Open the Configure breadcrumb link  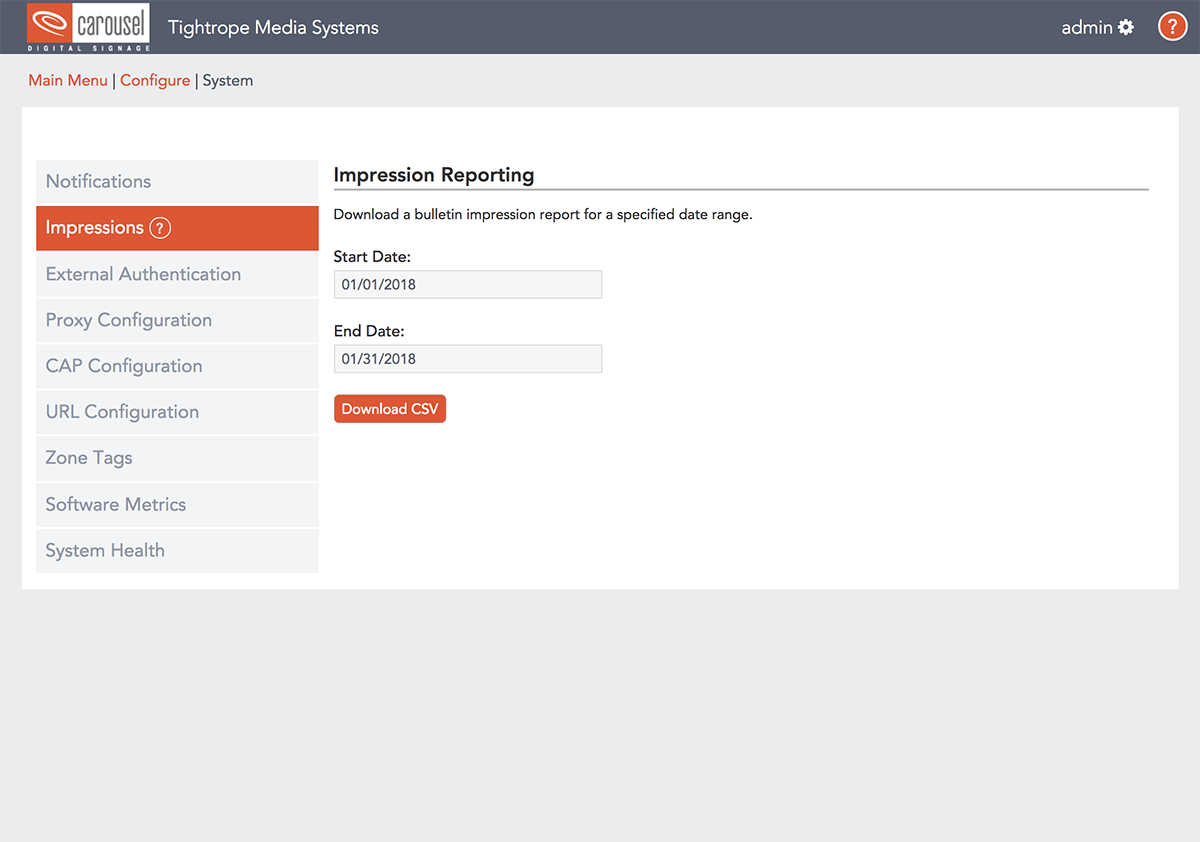coord(155,81)
